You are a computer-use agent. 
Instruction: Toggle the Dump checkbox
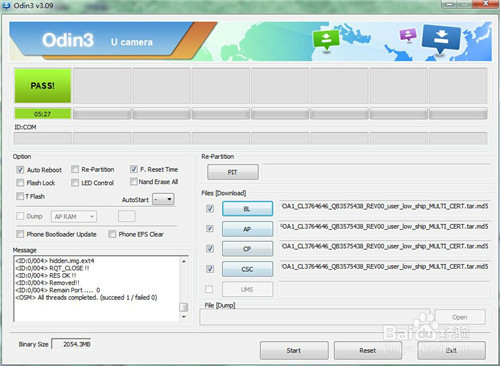20,216
